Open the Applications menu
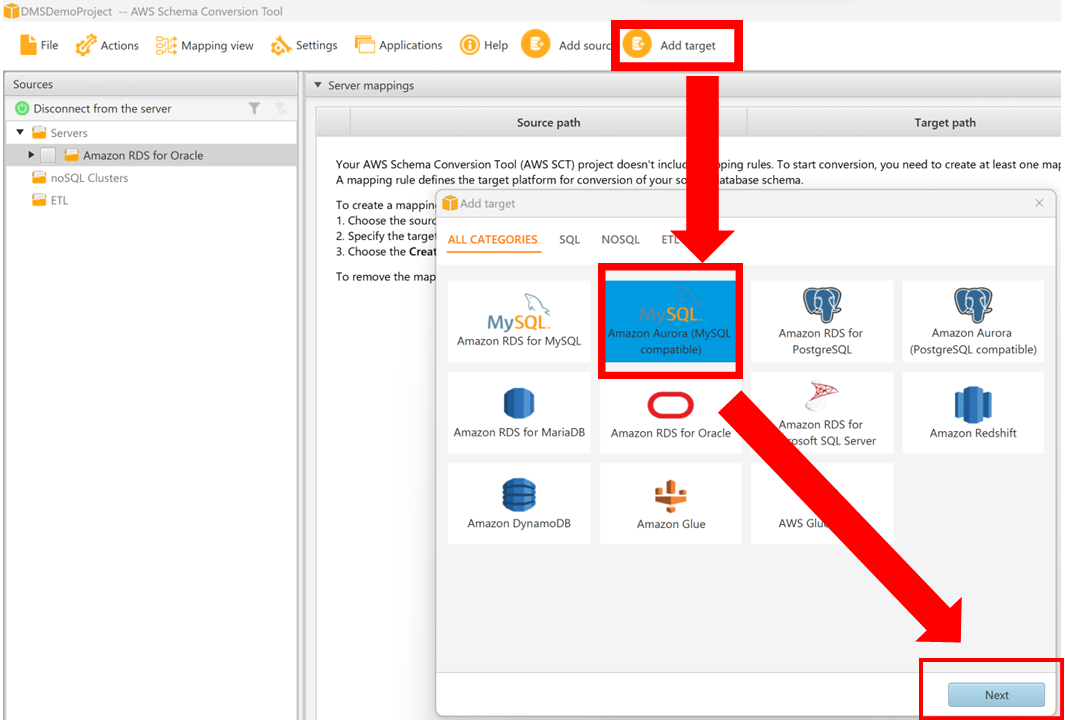This screenshot has height=720, width=1065. (x=399, y=46)
